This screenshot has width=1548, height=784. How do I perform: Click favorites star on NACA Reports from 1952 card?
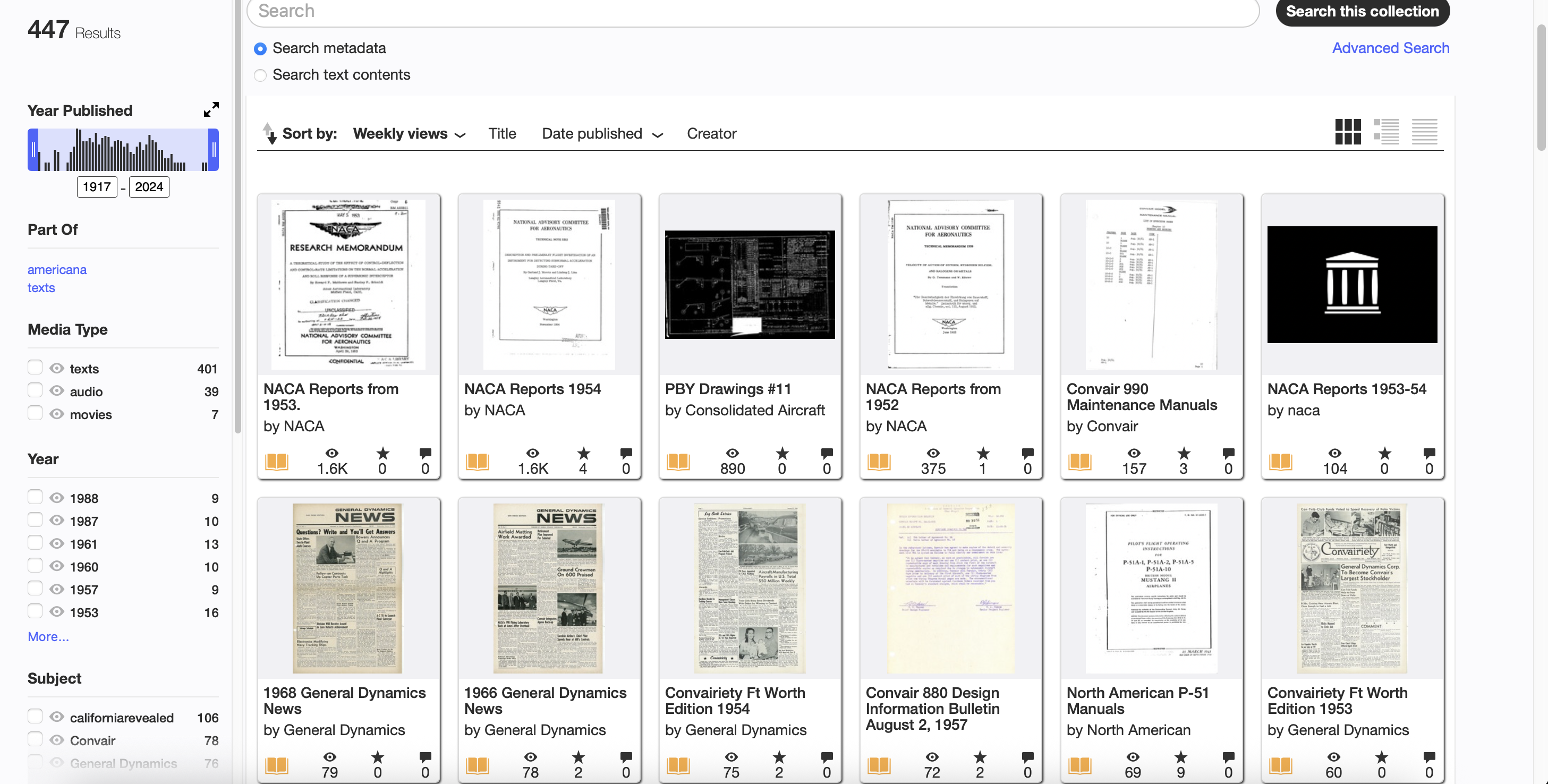pos(983,453)
